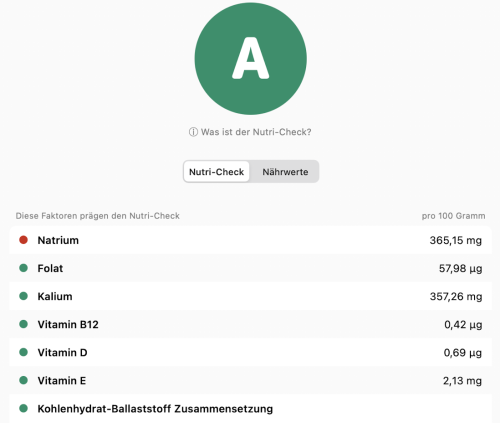This screenshot has height=423, width=500.
Task: Switch to the Nährwerte tab
Action: [x=285, y=172]
